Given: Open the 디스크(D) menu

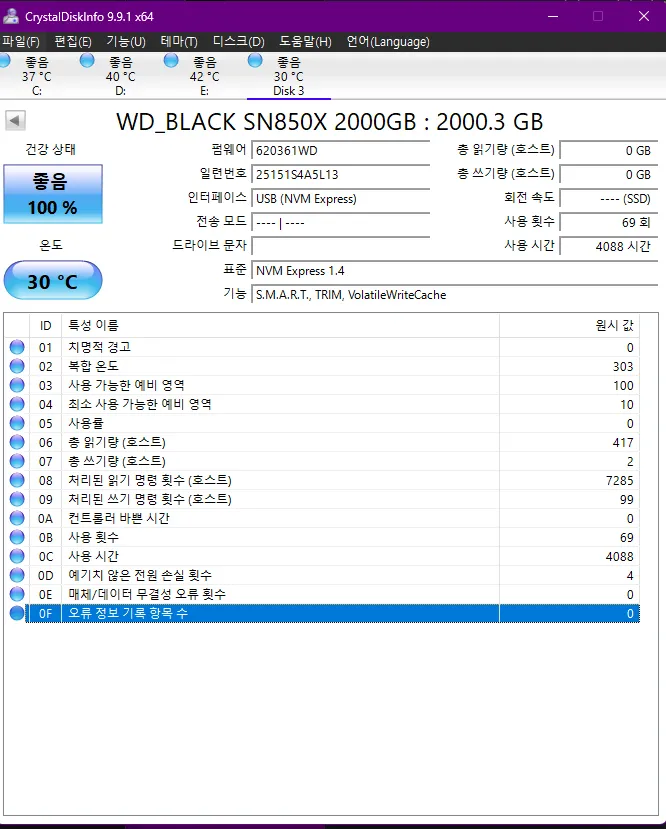Looking at the screenshot, I should [238, 42].
